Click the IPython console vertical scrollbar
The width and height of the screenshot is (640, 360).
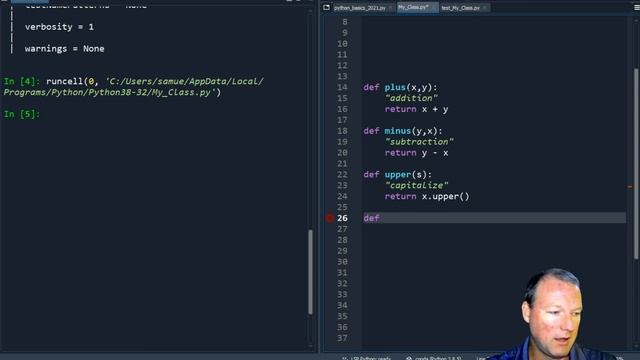click(x=310, y=272)
